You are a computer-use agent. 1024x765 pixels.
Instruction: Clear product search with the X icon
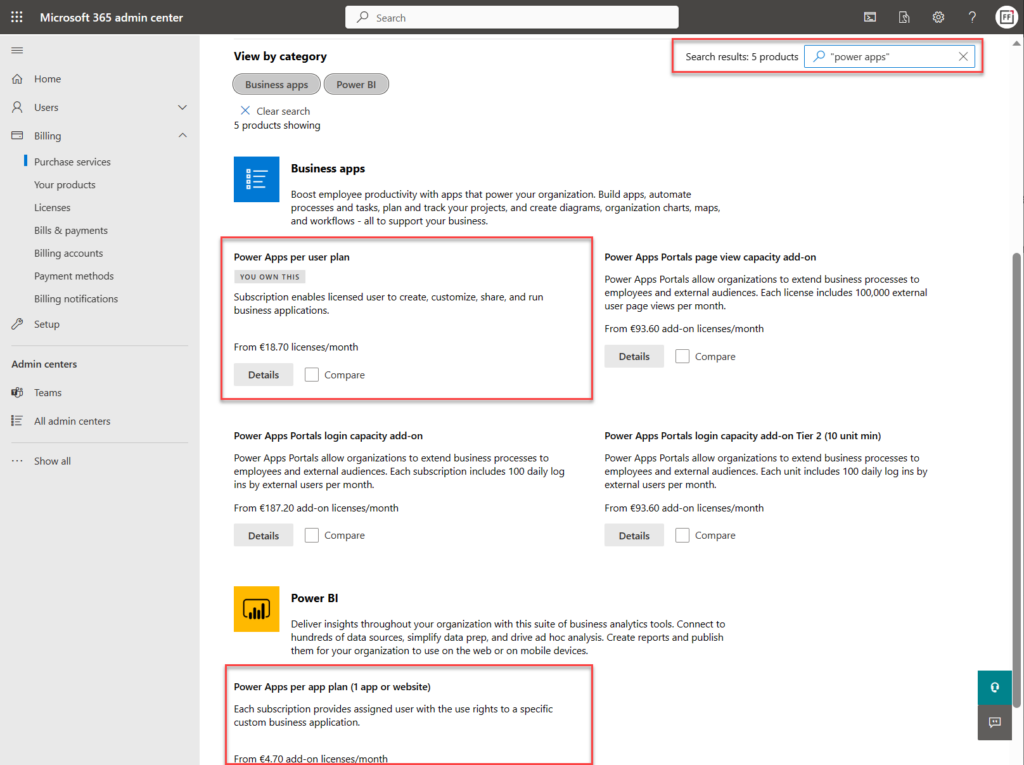pos(963,56)
